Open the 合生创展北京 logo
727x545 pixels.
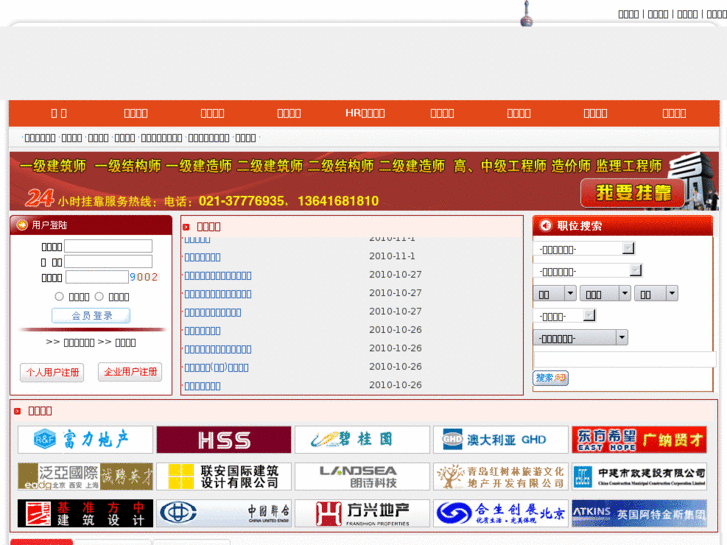point(501,513)
